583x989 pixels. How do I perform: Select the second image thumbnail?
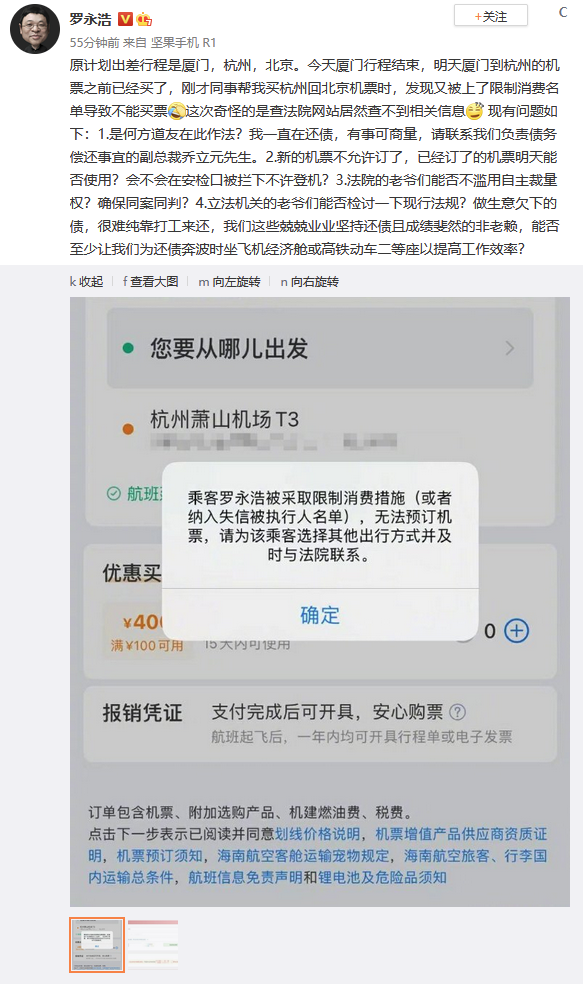[x=153, y=944]
